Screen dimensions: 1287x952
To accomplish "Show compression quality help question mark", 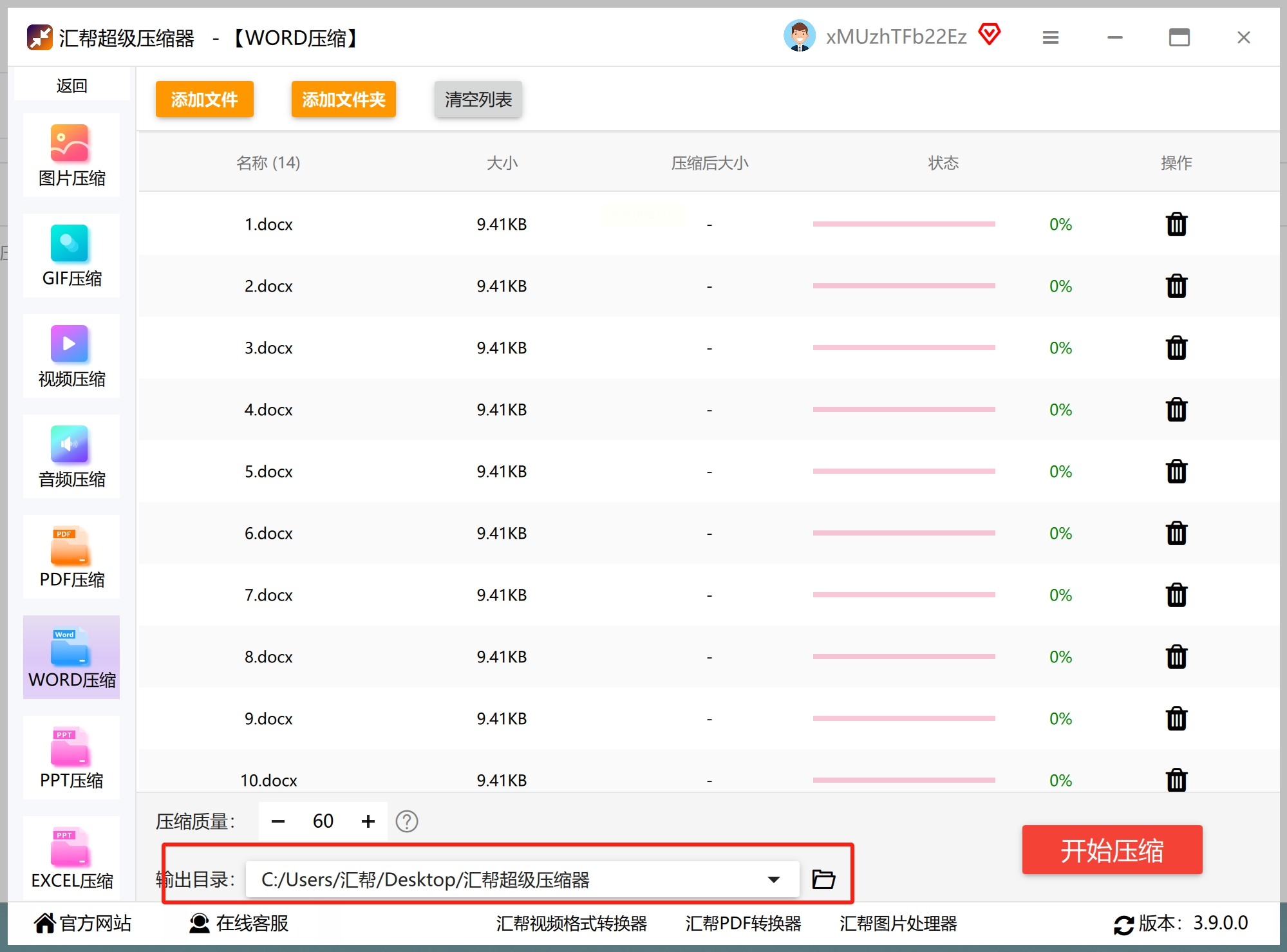I will (406, 821).
